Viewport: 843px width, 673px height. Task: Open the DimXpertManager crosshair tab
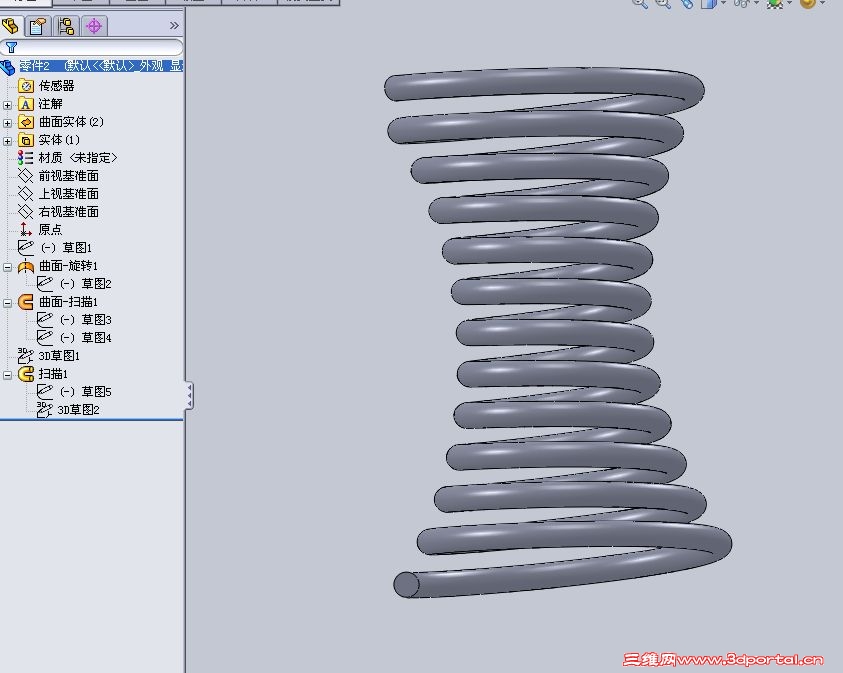click(94, 26)
